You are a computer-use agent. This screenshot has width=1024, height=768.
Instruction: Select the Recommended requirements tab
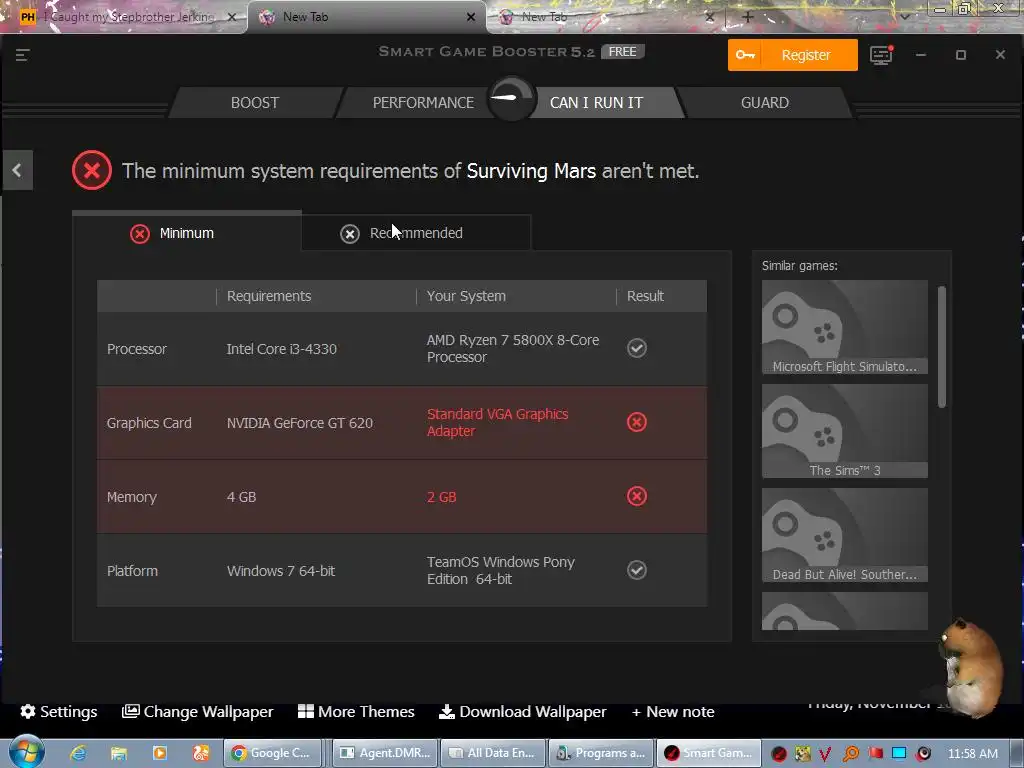[x=416, y=233]
